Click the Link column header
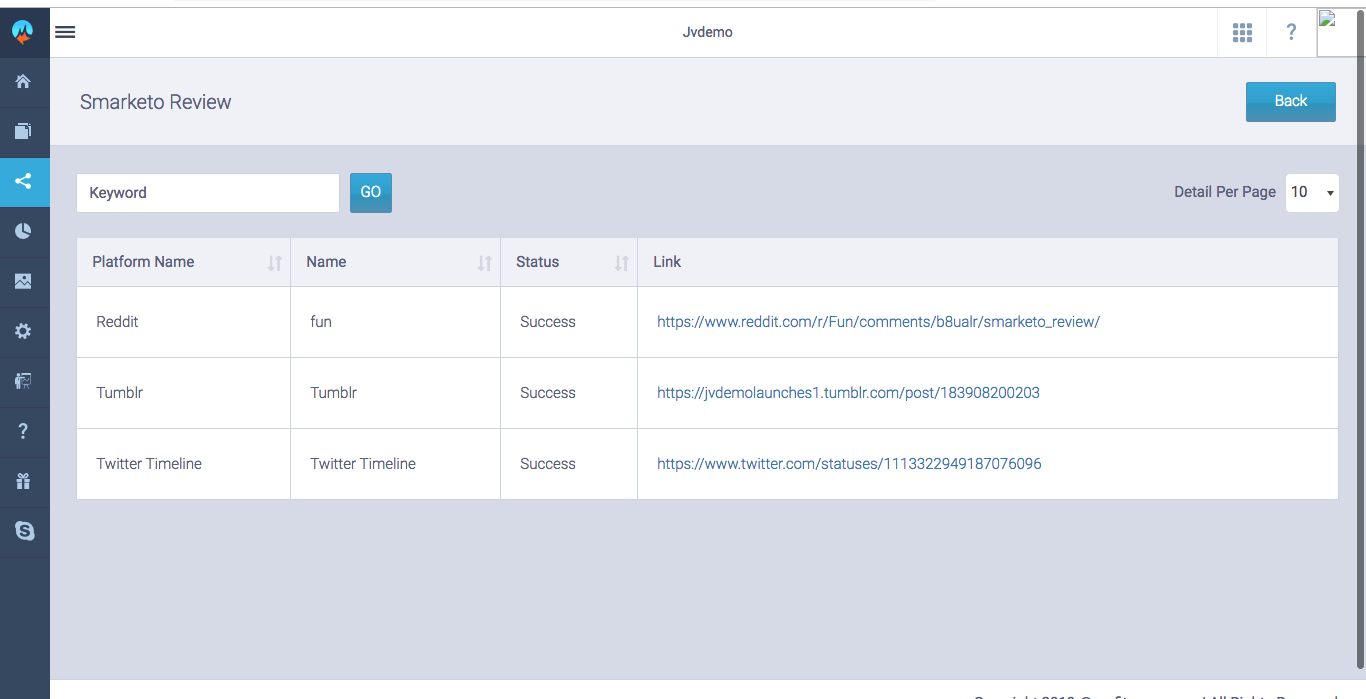 click(x=667, y=262)
